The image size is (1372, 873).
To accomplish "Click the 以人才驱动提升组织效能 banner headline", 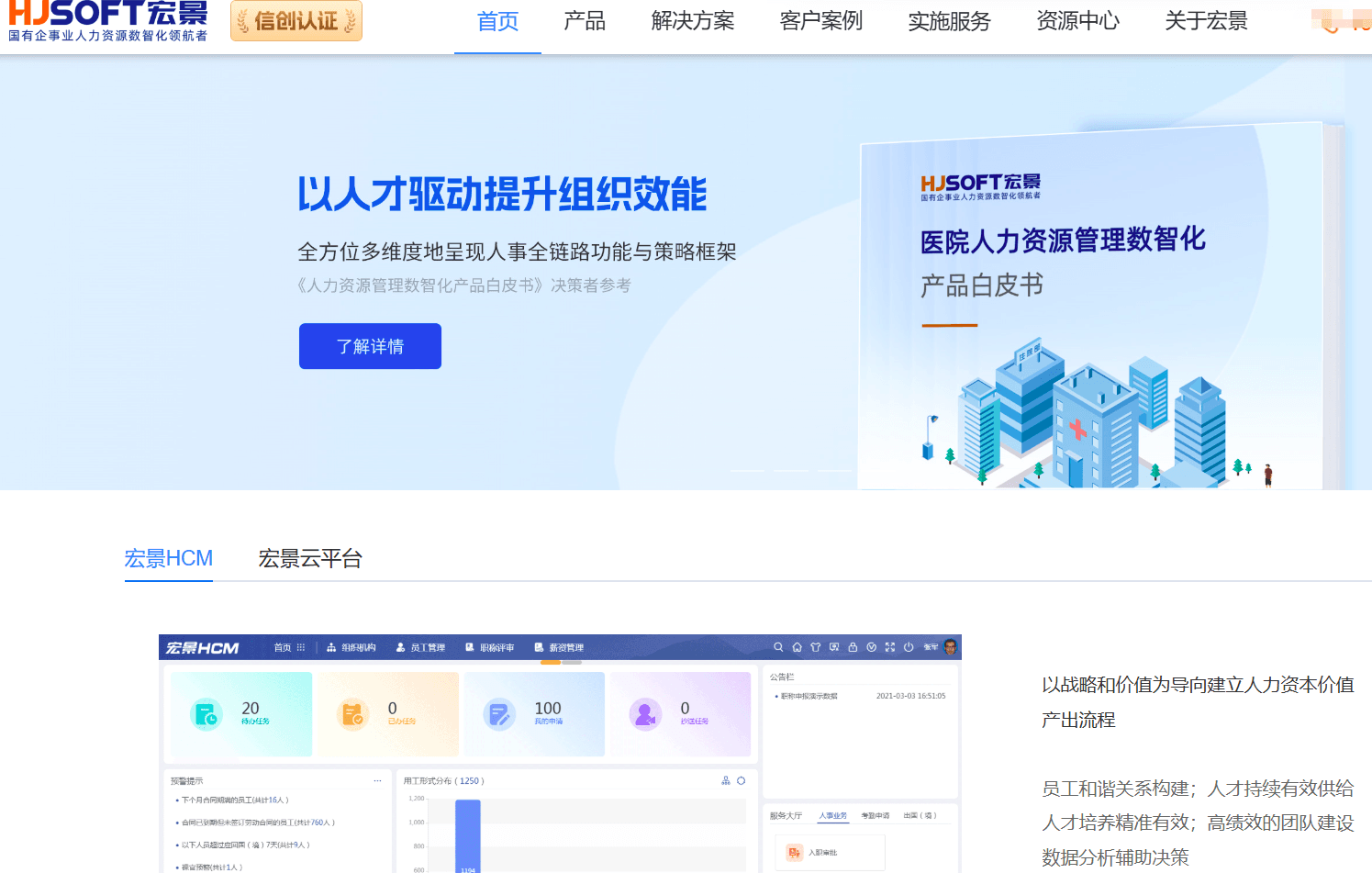I will click(x=503, y=195).
